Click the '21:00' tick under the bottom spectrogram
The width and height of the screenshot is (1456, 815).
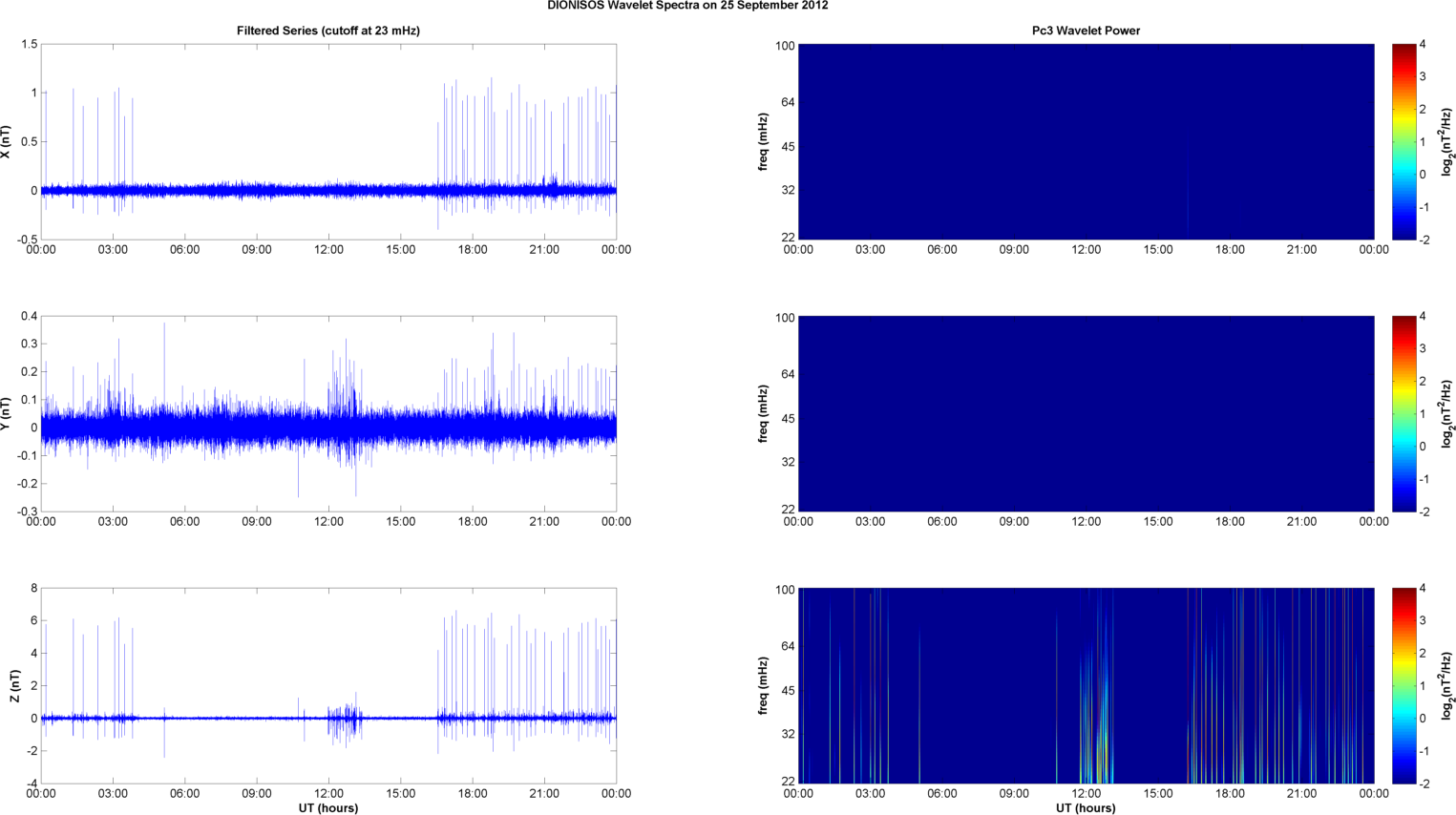click(1302, 794)
